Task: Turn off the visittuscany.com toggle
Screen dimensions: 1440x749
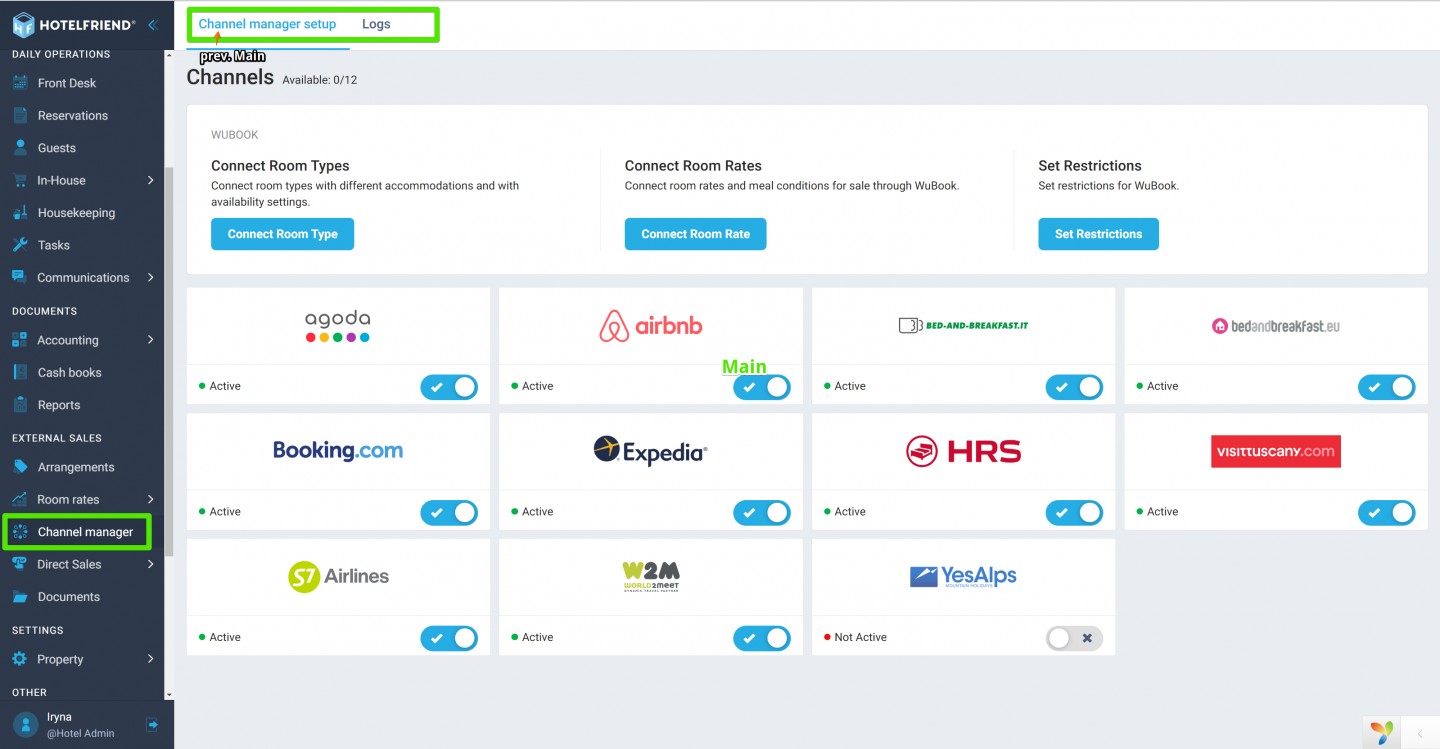Action: click(1387, 513)
